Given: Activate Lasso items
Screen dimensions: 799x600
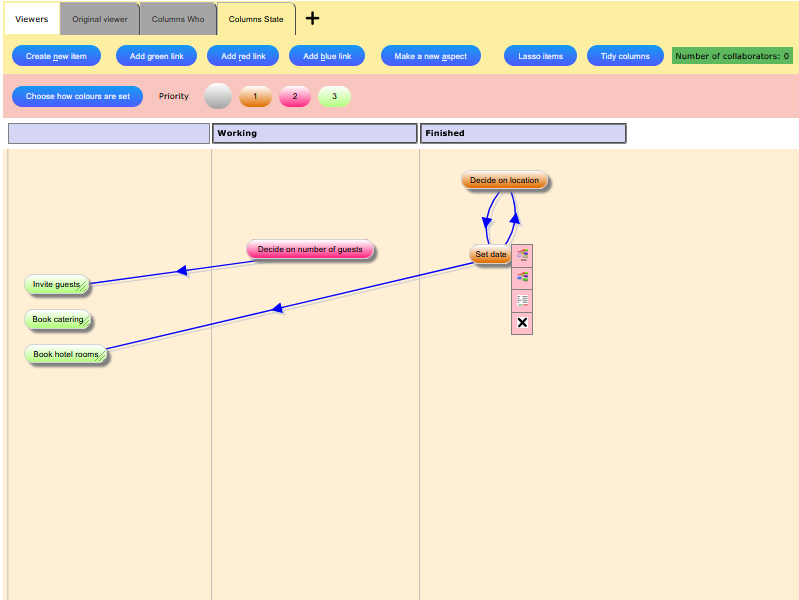Looking at the screenshot, I should 540,56.
